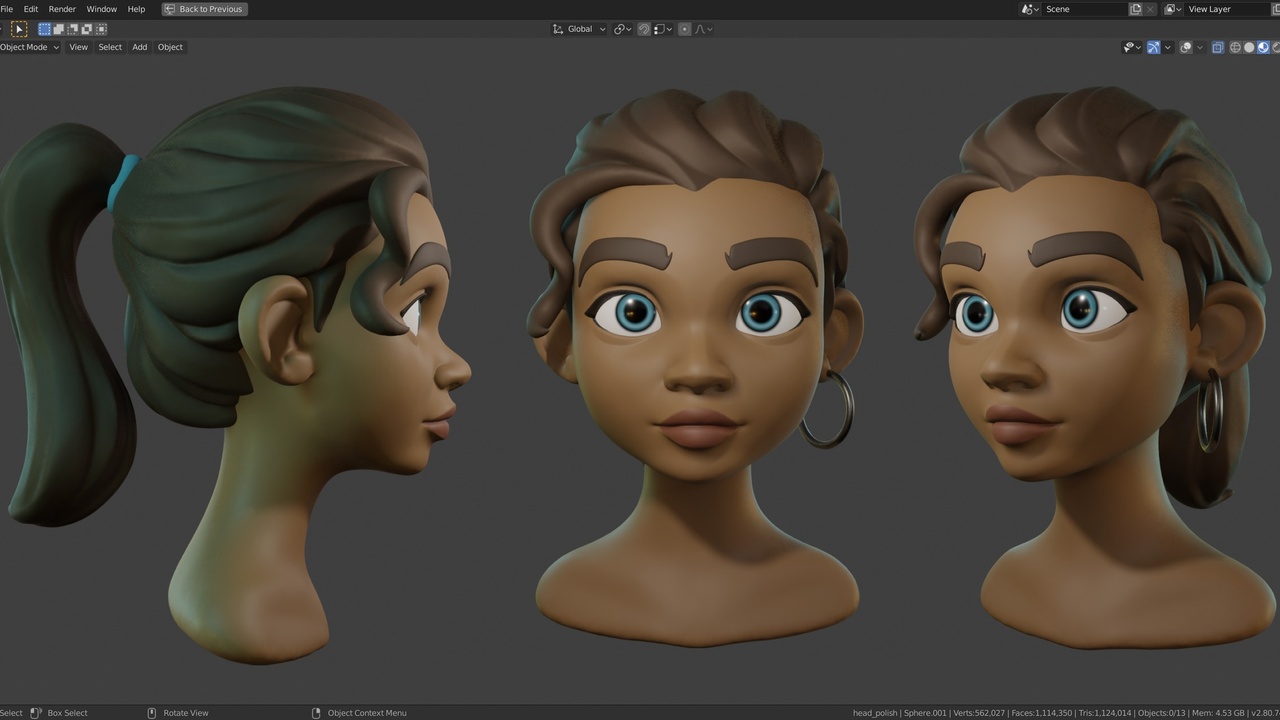This screenshot has height=720, width=1280.
Task: Open the Help menu
Action: (x=136, y=9)
